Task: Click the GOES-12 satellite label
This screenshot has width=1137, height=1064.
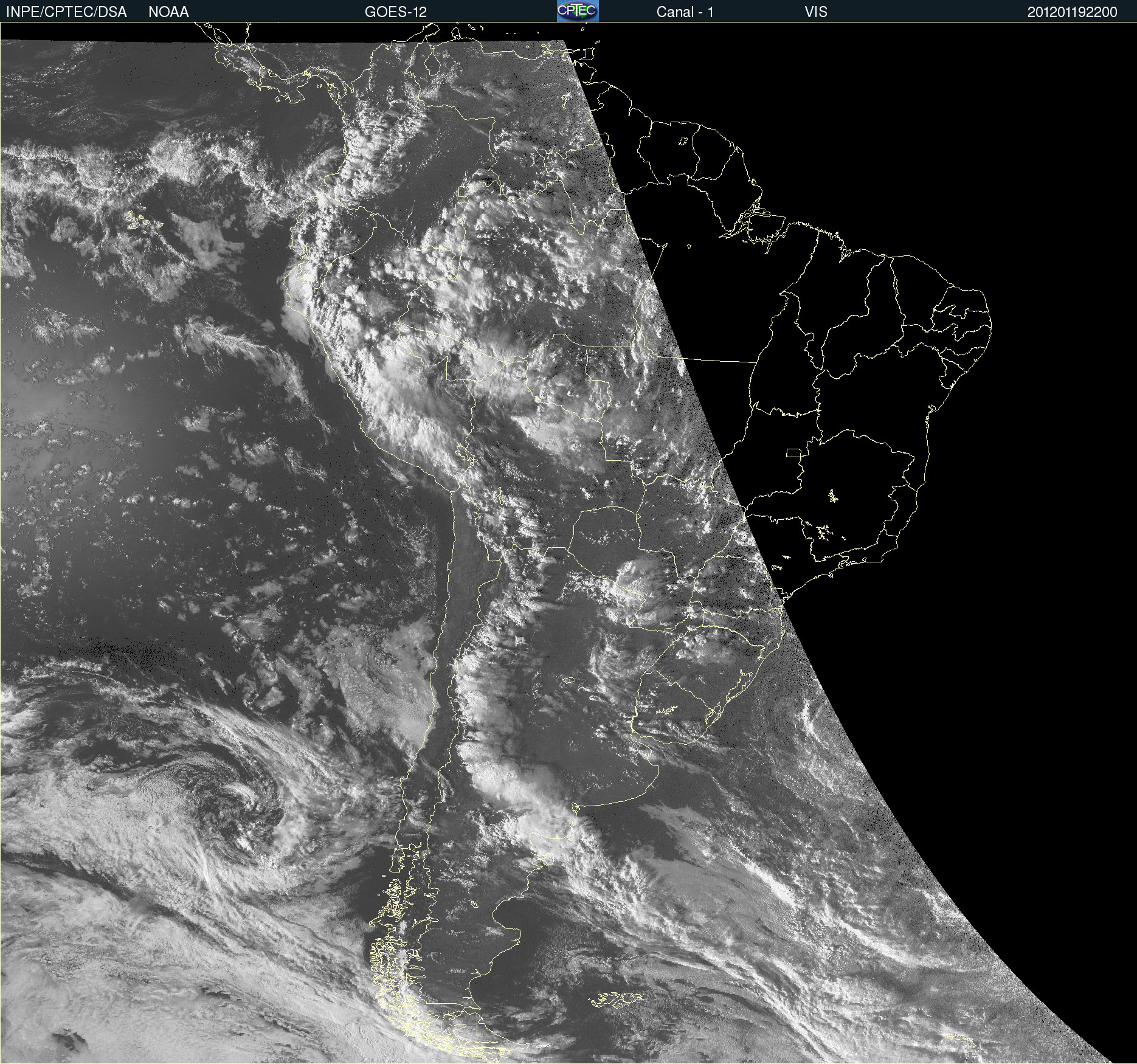Action: [x=396, y=12]
